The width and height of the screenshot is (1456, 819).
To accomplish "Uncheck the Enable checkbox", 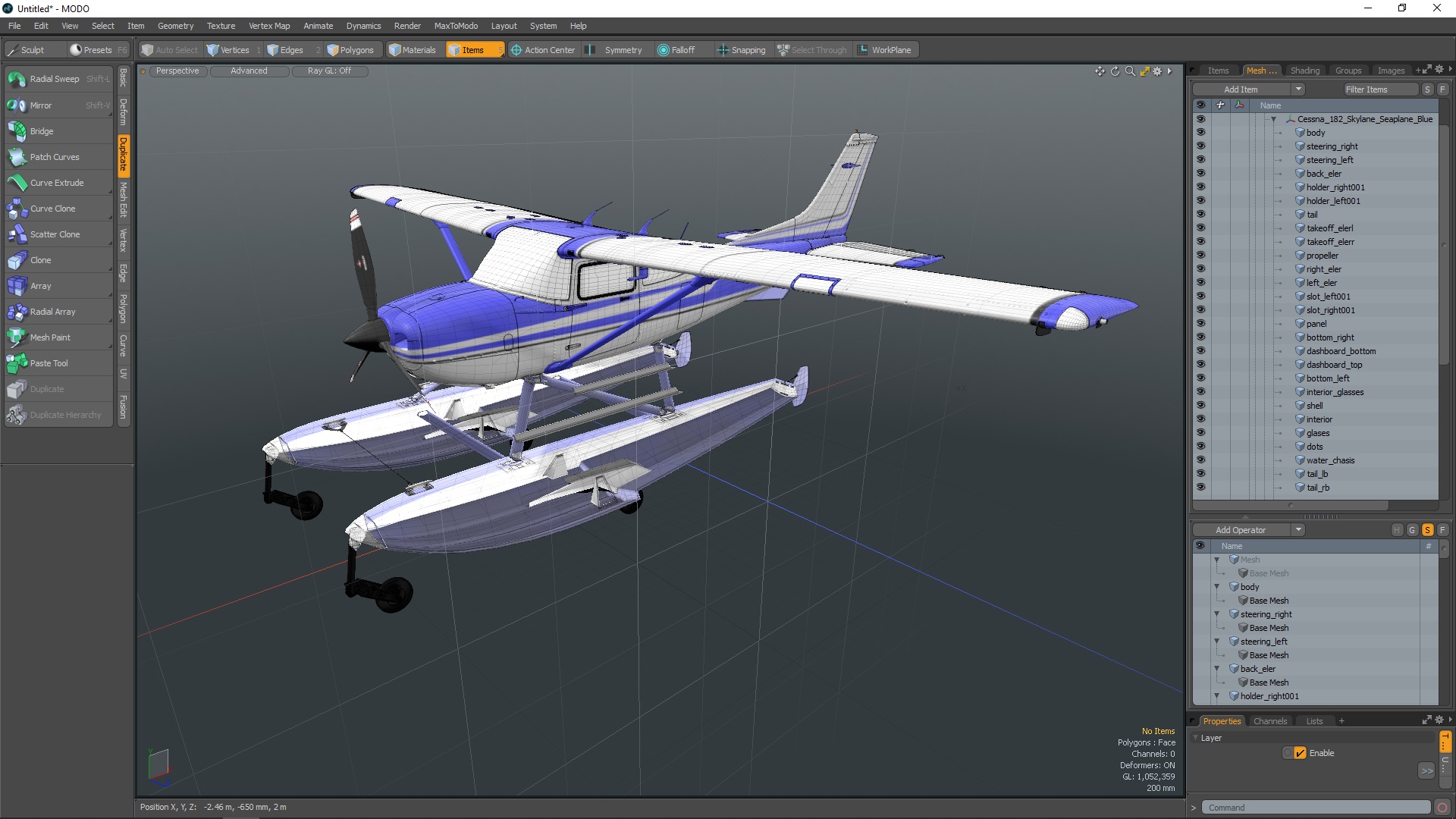I will tap(1300, 753).
